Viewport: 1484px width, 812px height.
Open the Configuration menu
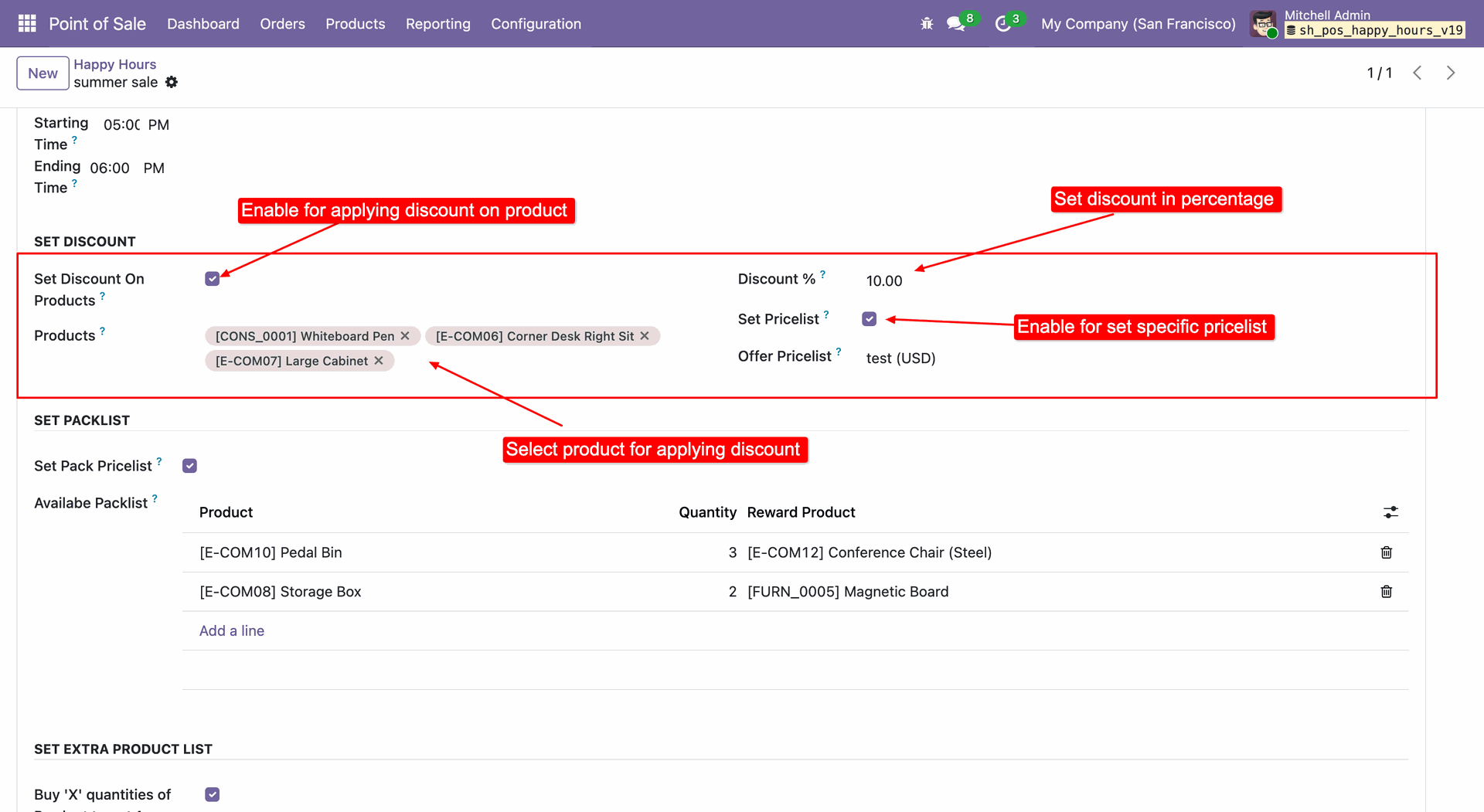[x=536, y=24]
